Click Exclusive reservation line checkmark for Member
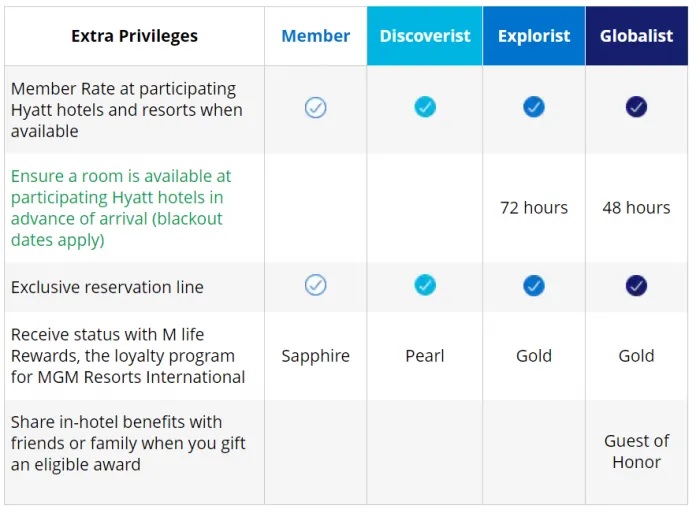 coord(316,285)
